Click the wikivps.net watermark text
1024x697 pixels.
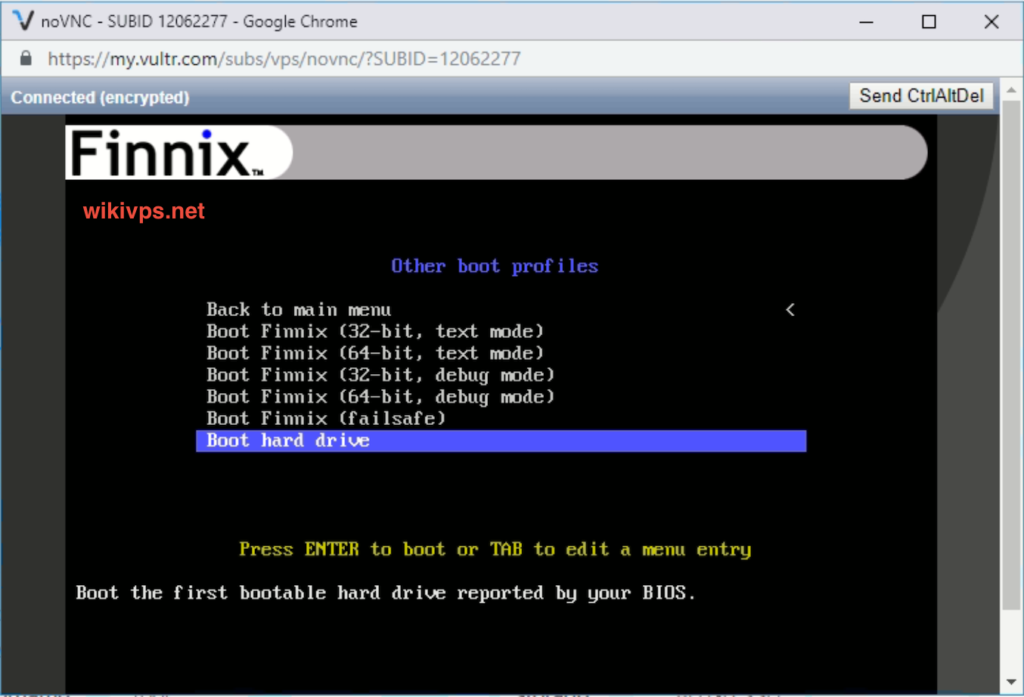pos(143,210)
